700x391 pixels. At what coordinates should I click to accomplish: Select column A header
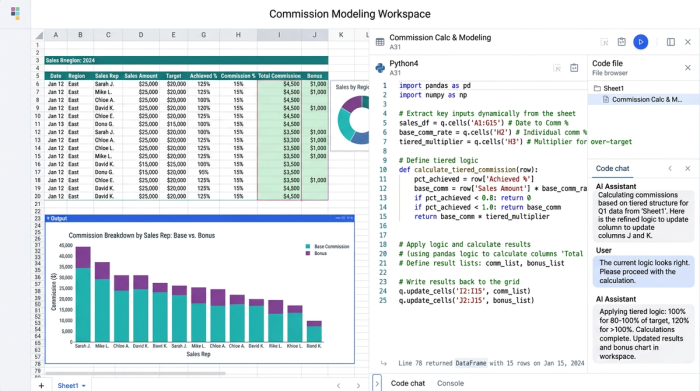pyautogui.click(x=55, y=35)
